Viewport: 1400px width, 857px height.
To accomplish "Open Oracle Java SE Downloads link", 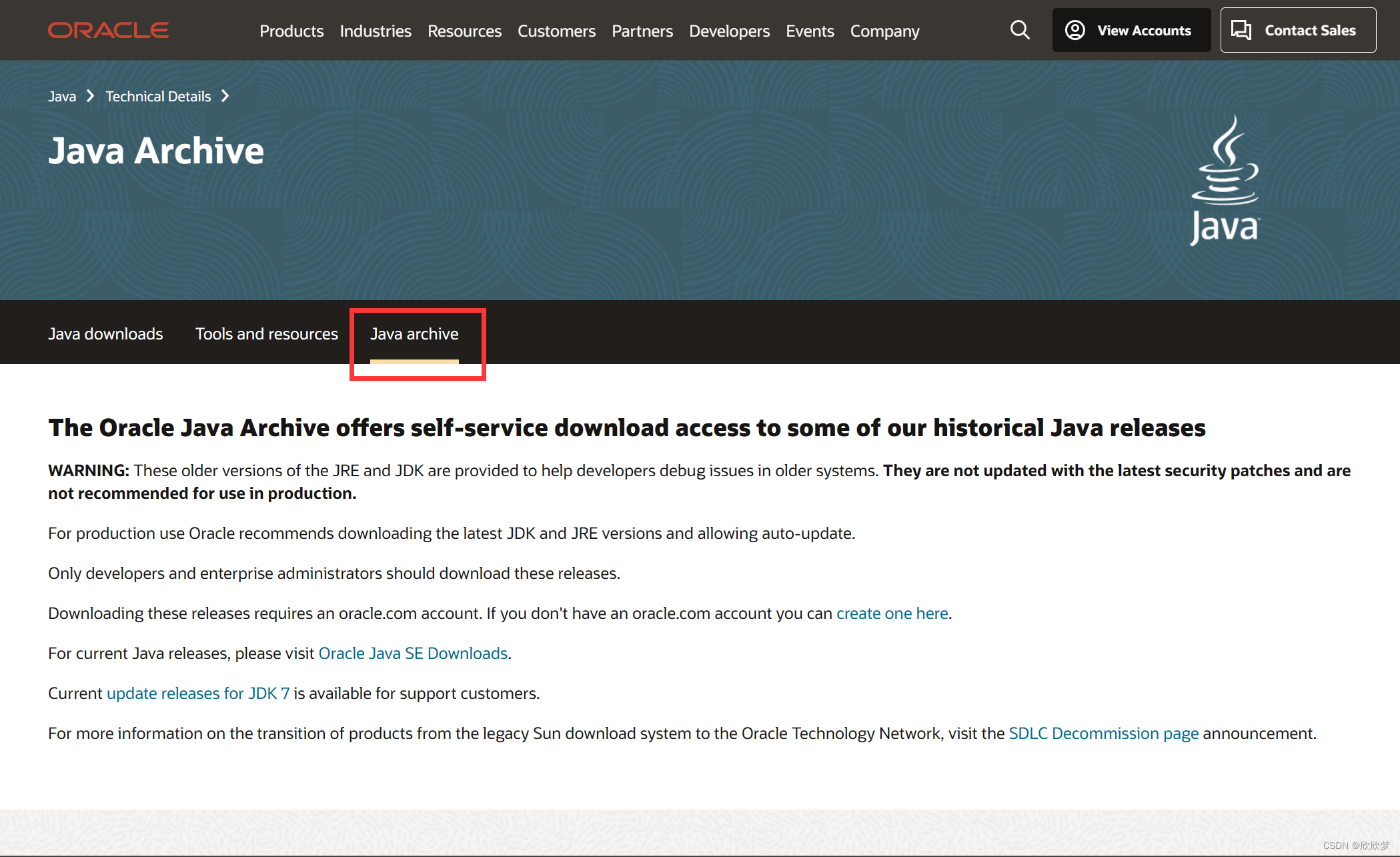I will (413, 653).
